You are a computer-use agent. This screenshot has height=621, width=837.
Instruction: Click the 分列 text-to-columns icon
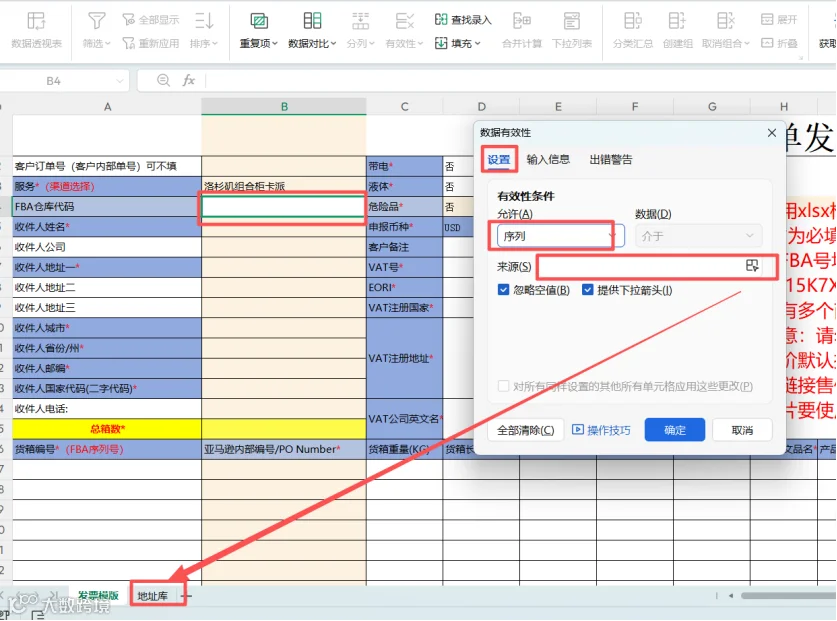[x=360, y=21]
